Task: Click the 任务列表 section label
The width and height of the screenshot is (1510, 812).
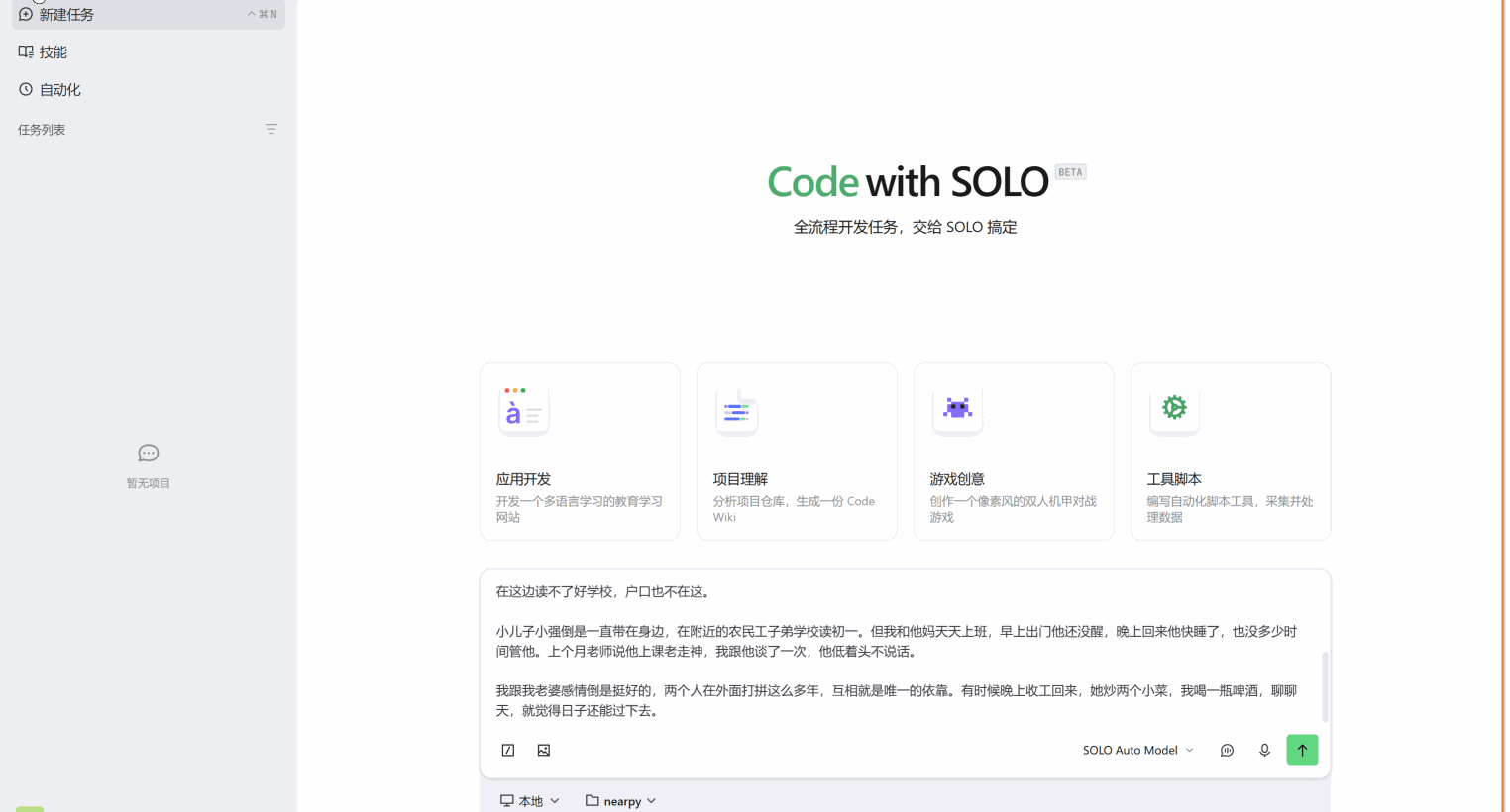Action: [42, 130]
